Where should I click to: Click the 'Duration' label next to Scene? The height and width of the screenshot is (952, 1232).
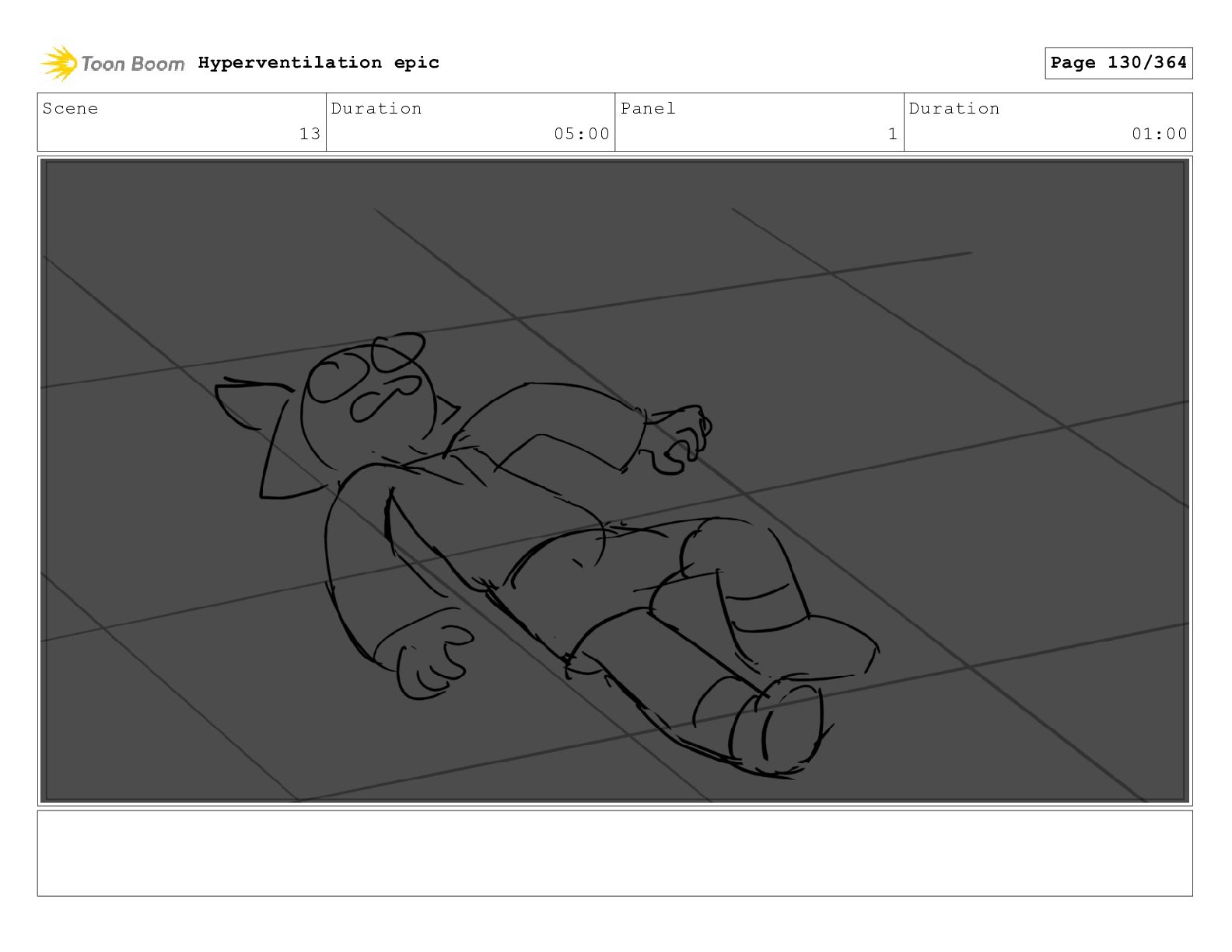click(376, 108)
